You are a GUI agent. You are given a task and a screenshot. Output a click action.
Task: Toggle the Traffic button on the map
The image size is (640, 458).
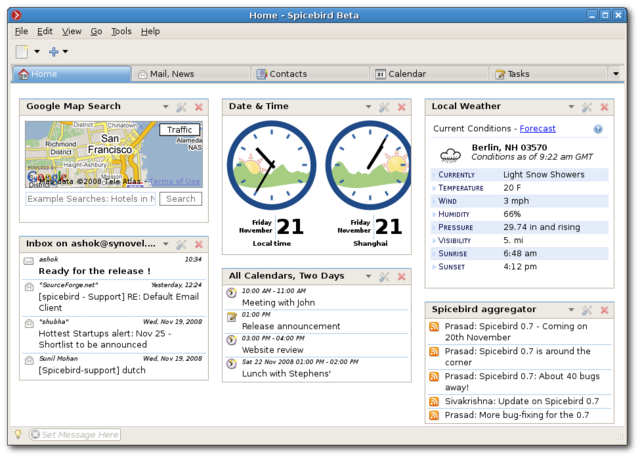(x=180, y=130)
